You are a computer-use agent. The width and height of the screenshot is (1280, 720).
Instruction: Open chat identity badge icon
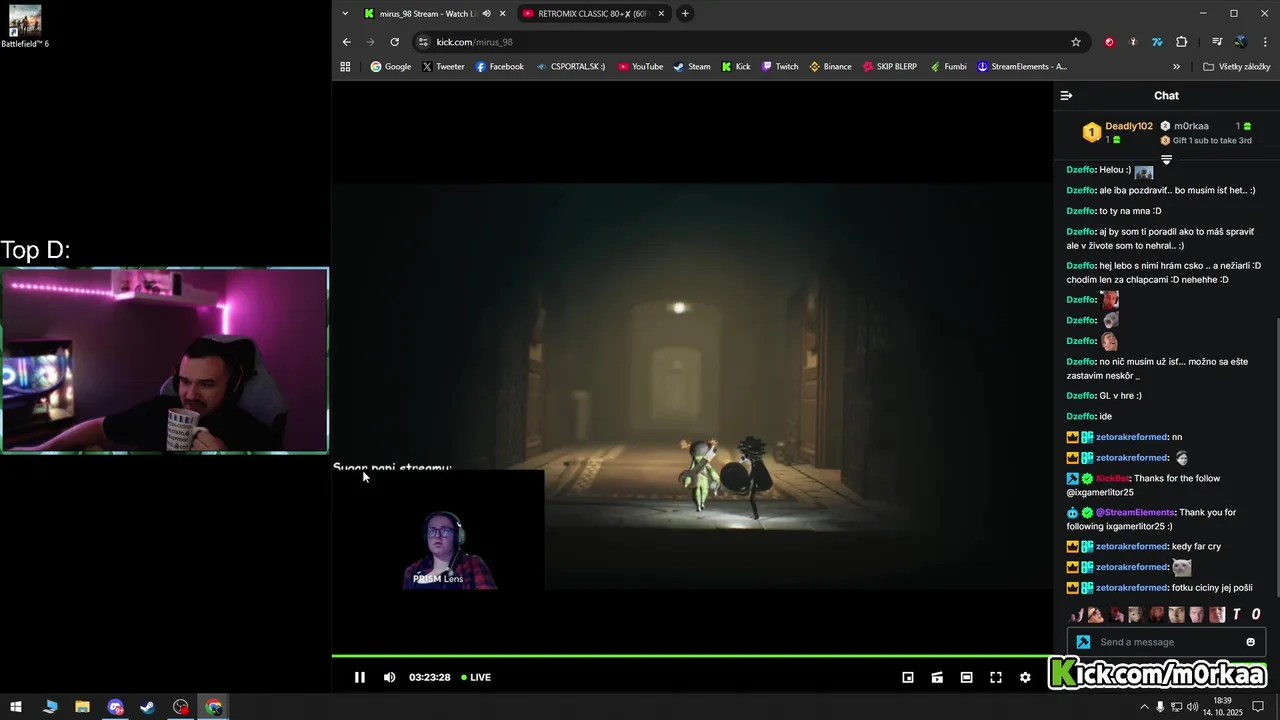tap(1083, 642)
